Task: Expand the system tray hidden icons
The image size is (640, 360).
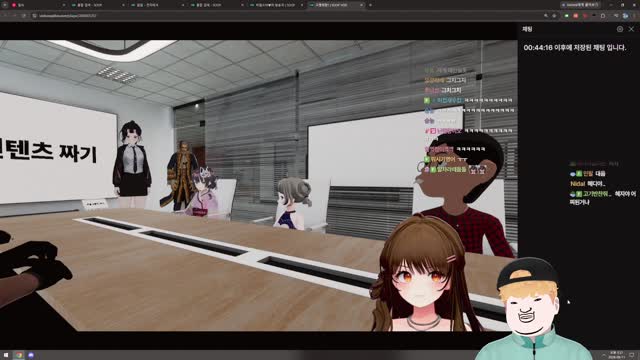Action: pyautogui.click(x=603, y=356)
